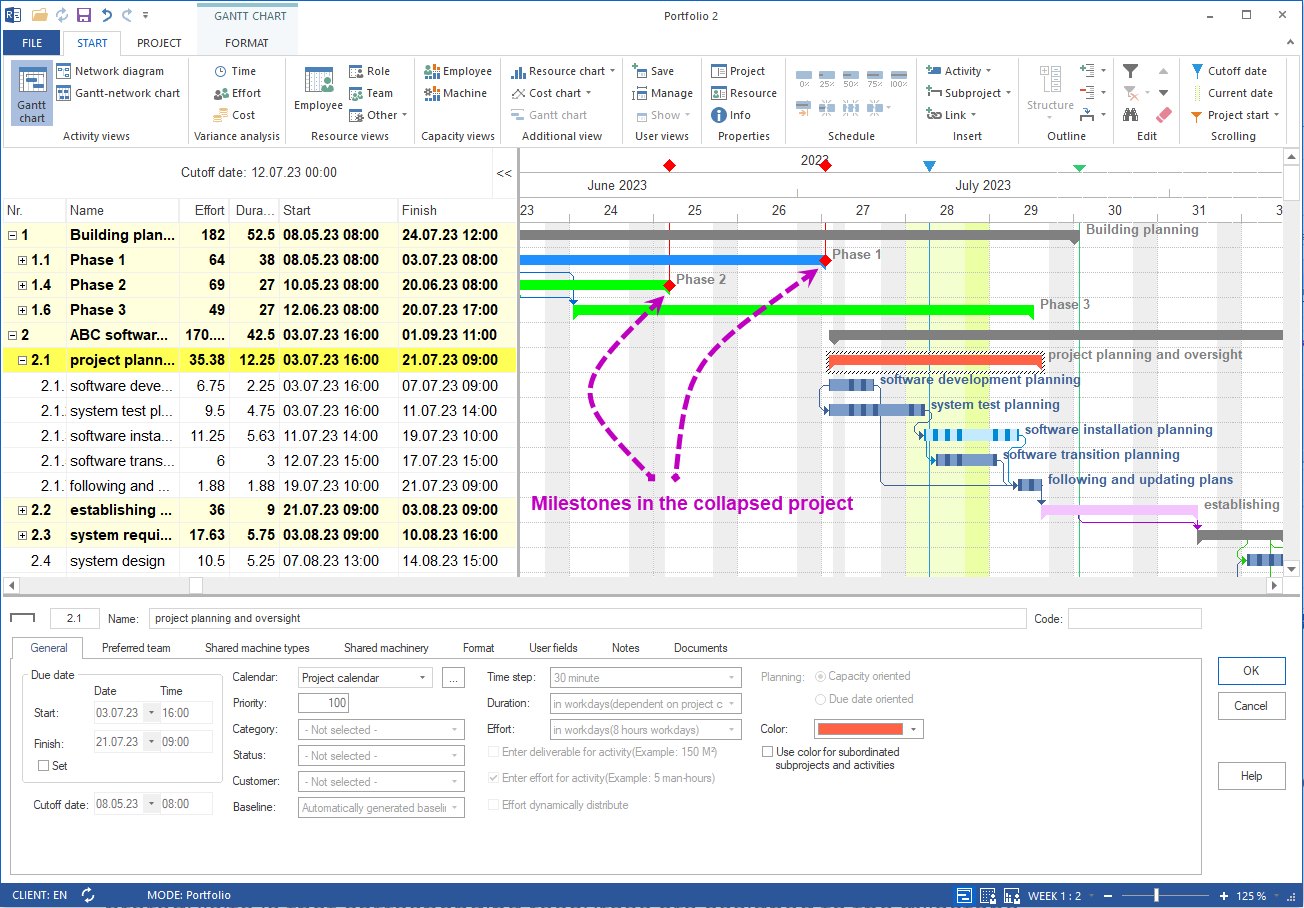
Task: Open the Category dropdown
Action: (x=456, y=730)
